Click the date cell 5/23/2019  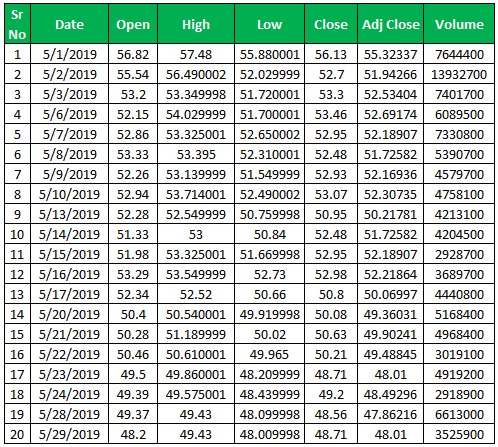click(69, 374)
